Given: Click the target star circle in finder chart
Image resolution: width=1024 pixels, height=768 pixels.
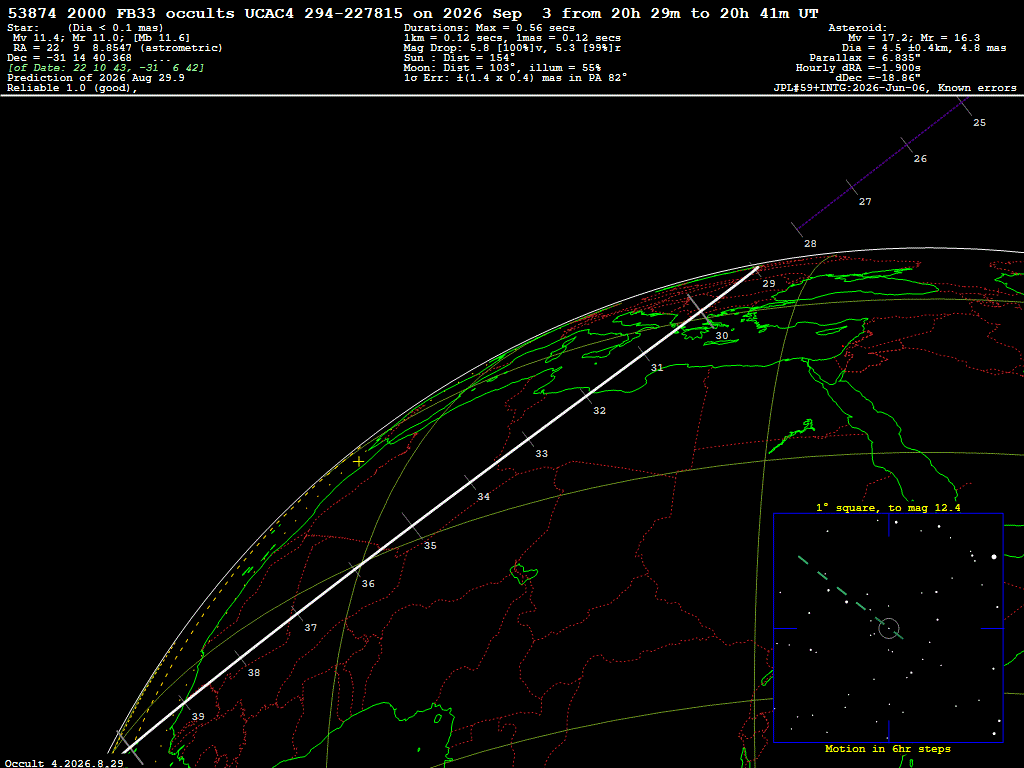Looking at the screenshot, I should tap(889, 628).
